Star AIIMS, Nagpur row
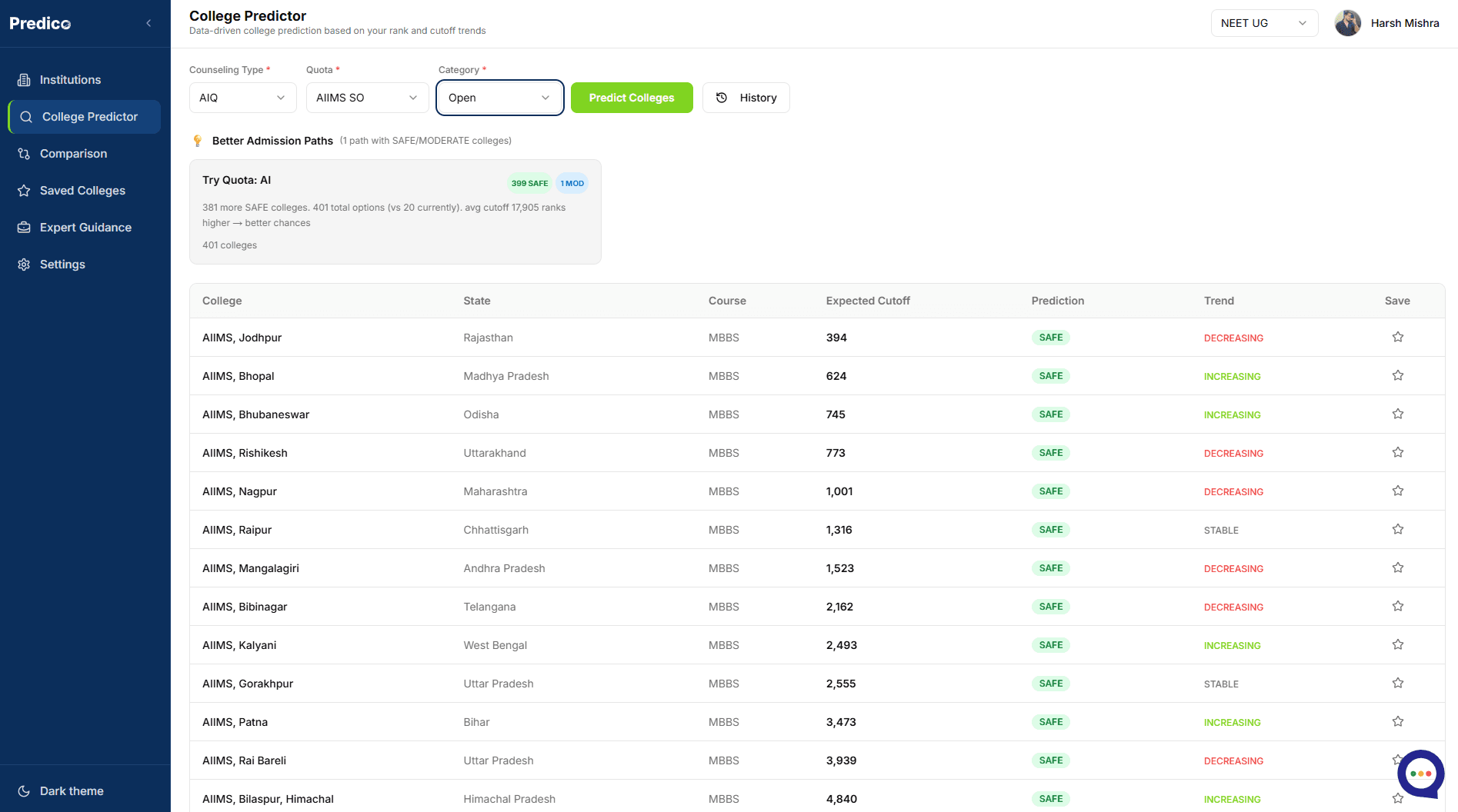Image resolution: width=1458 pixels, height=812 pixels. [1398, 491]
